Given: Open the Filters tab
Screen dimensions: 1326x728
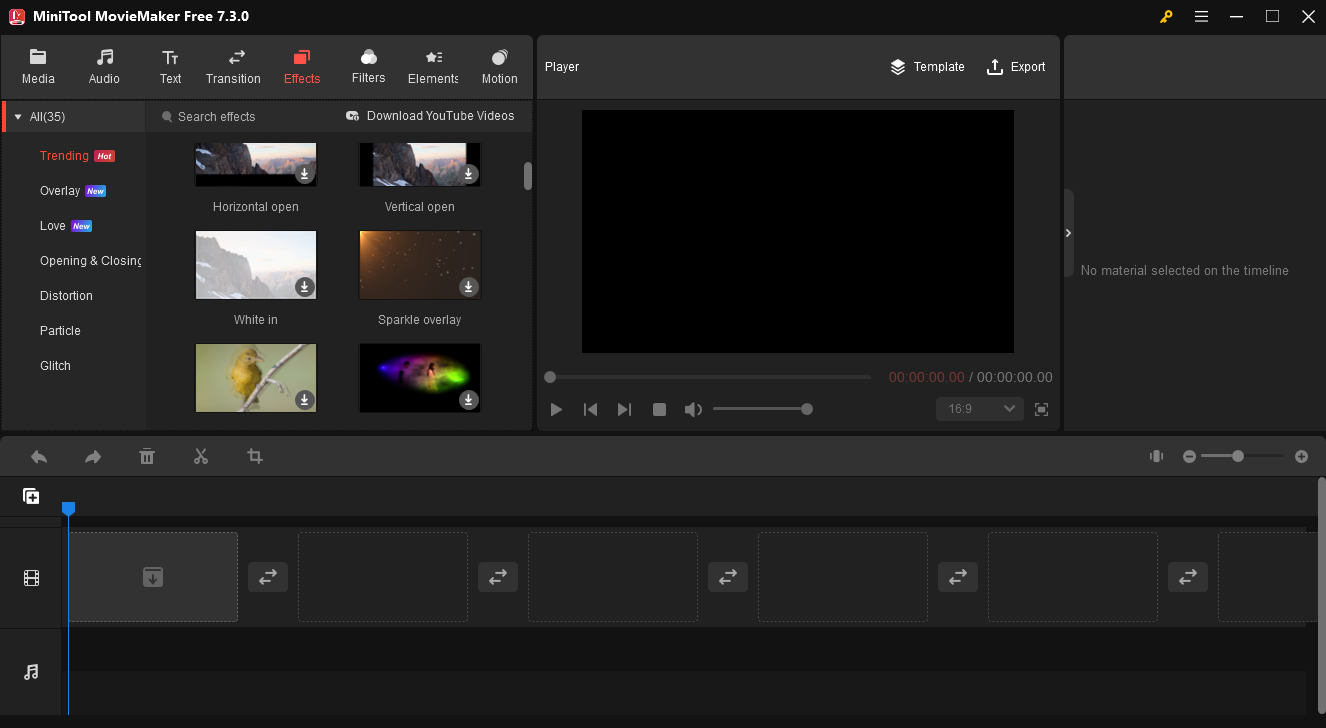Looking at the screenshot, I should click(x=368, y=67).
